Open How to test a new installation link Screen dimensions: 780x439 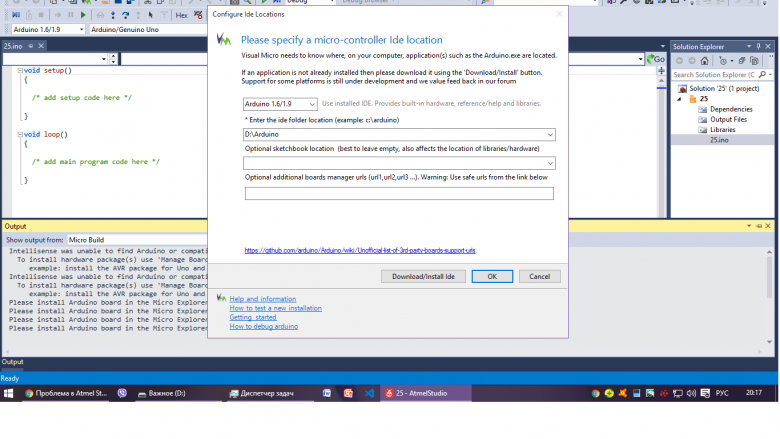276,308
